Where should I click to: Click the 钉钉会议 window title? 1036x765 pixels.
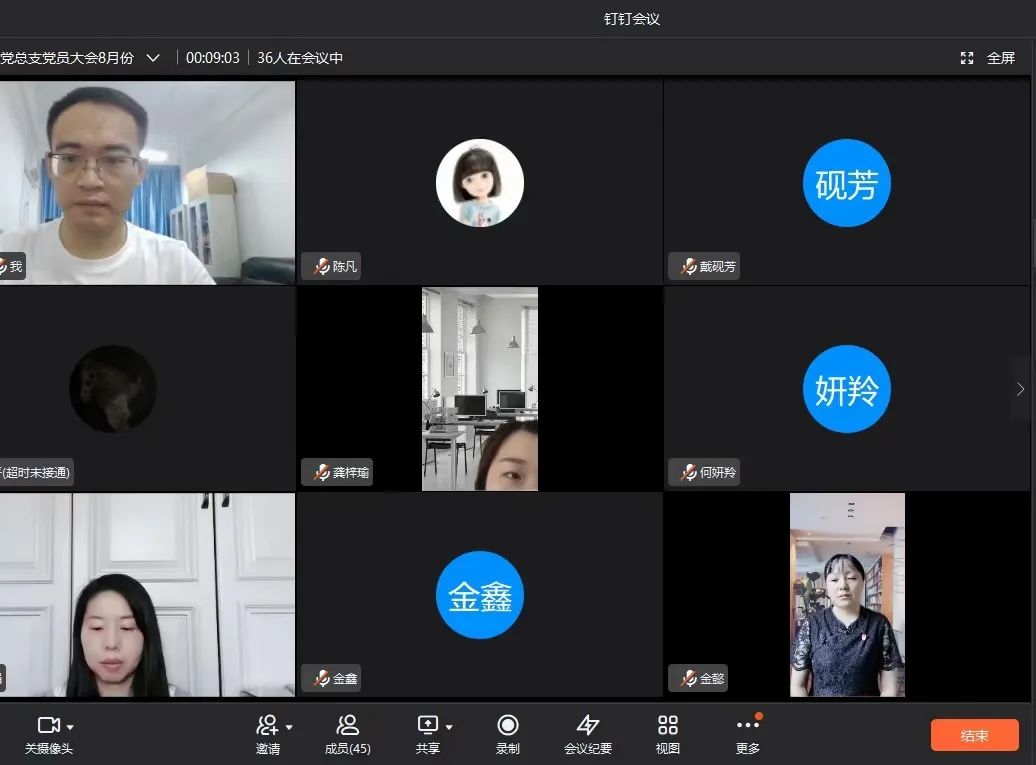(632, 18)
